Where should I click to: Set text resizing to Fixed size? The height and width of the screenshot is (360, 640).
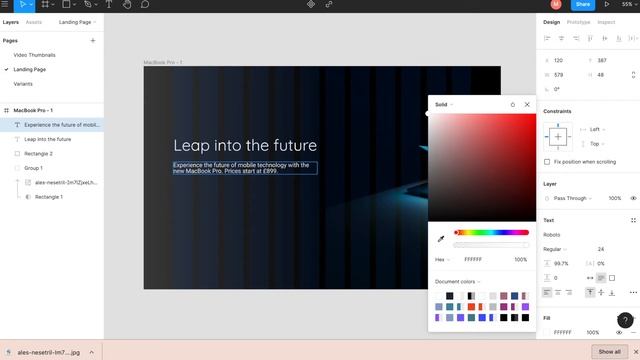pyautogui.click(x=612, y=278)
